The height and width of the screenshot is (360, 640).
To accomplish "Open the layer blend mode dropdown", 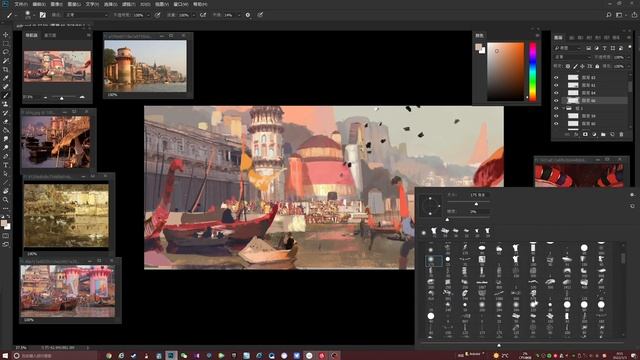I will point(572,57).
